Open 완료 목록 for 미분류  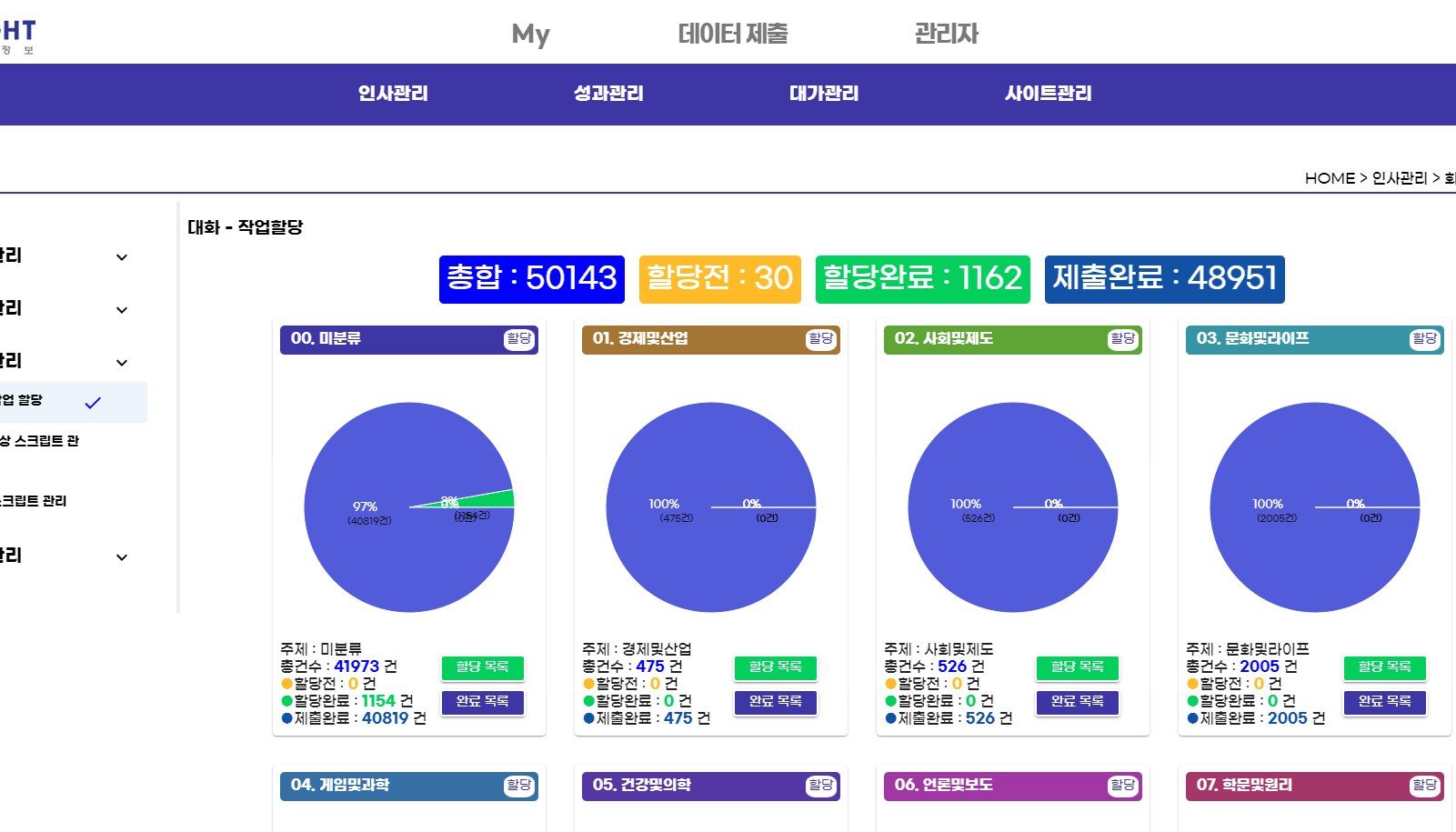483,702
